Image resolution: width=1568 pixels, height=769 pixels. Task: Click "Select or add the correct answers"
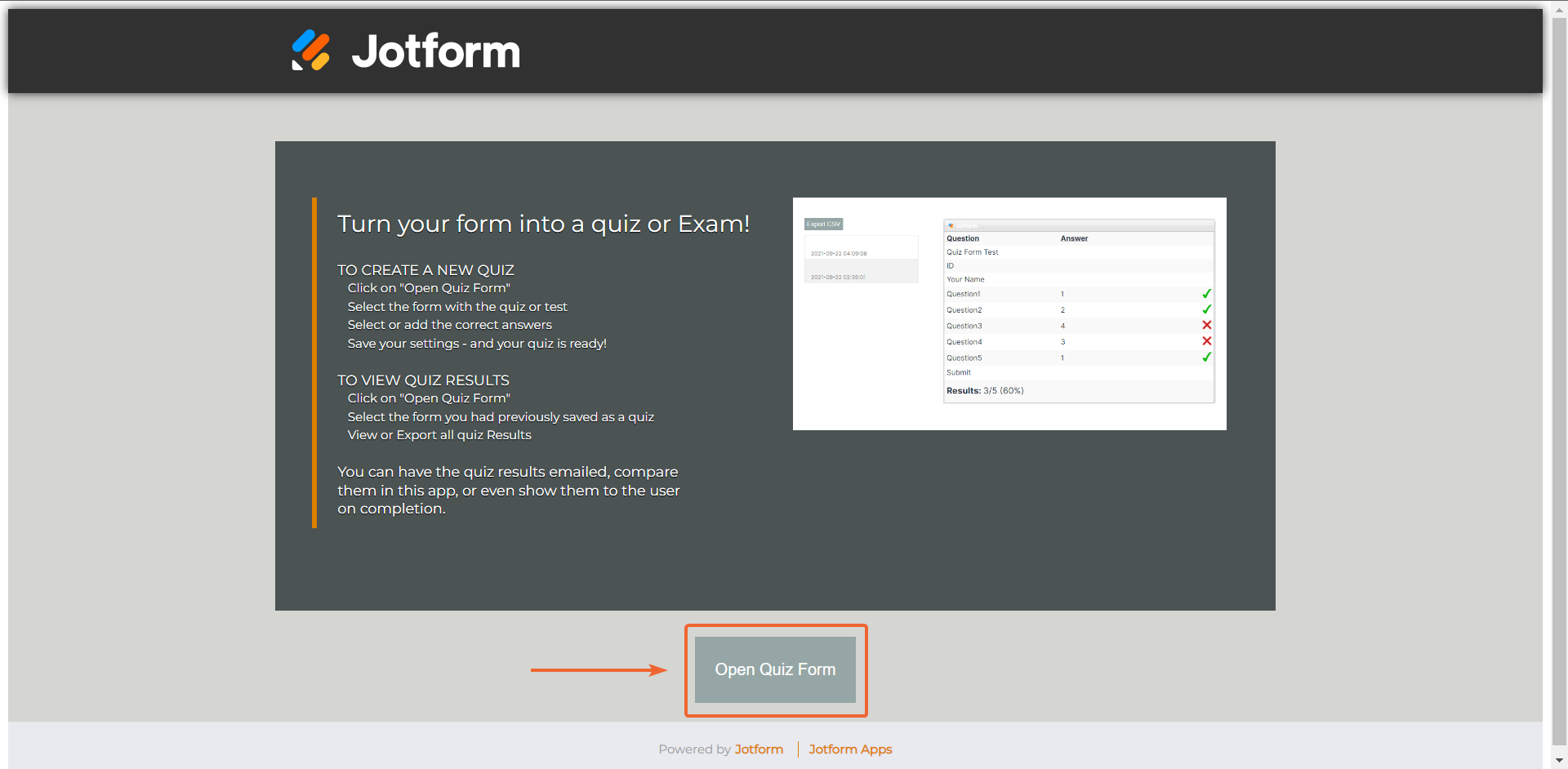click(x=450, y=325)
